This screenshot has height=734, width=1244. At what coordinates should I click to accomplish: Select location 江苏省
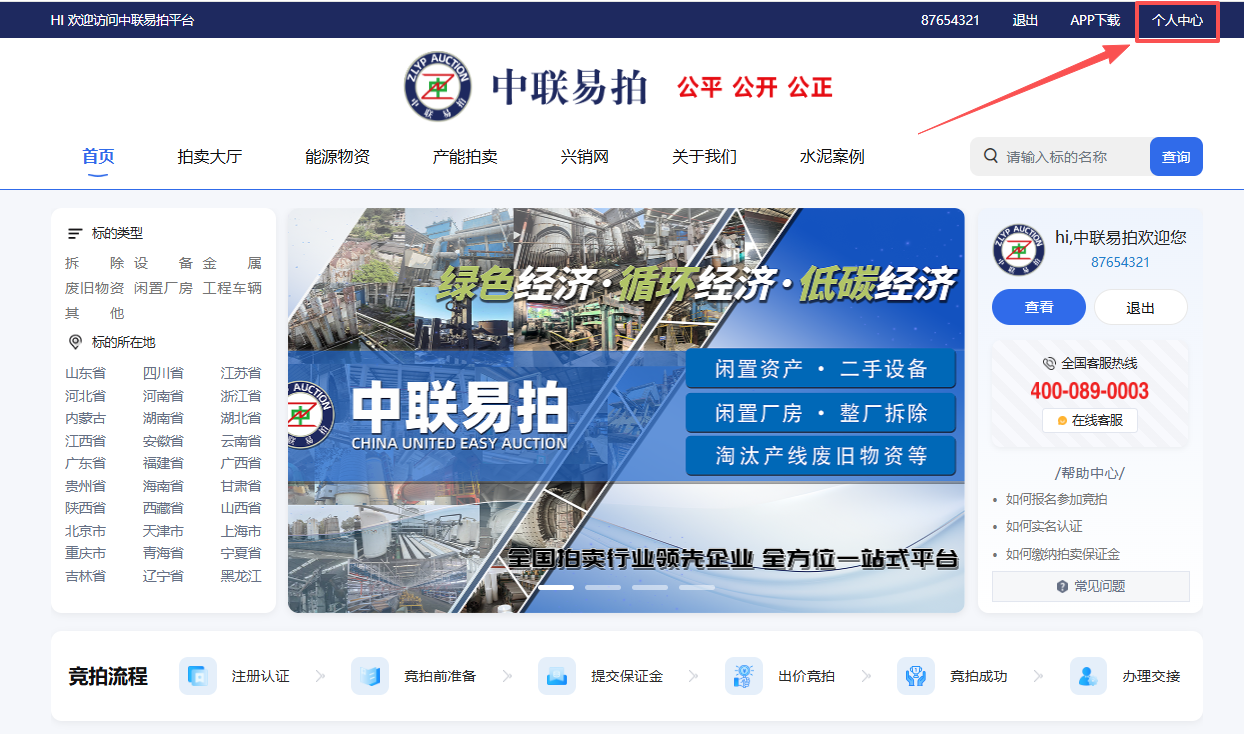click(x=241, y=373)
